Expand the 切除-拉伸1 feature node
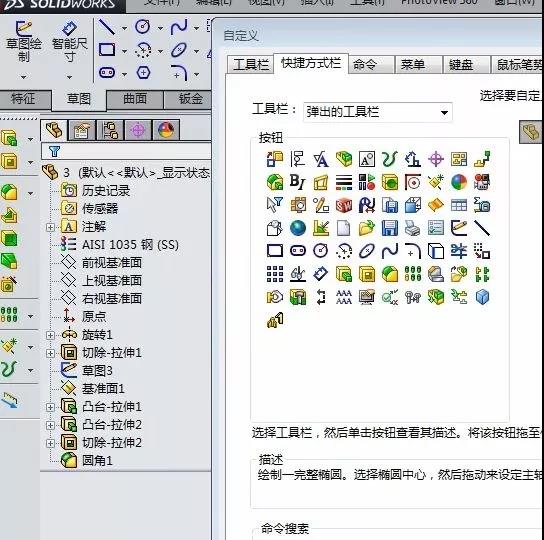 coord(50,353)
